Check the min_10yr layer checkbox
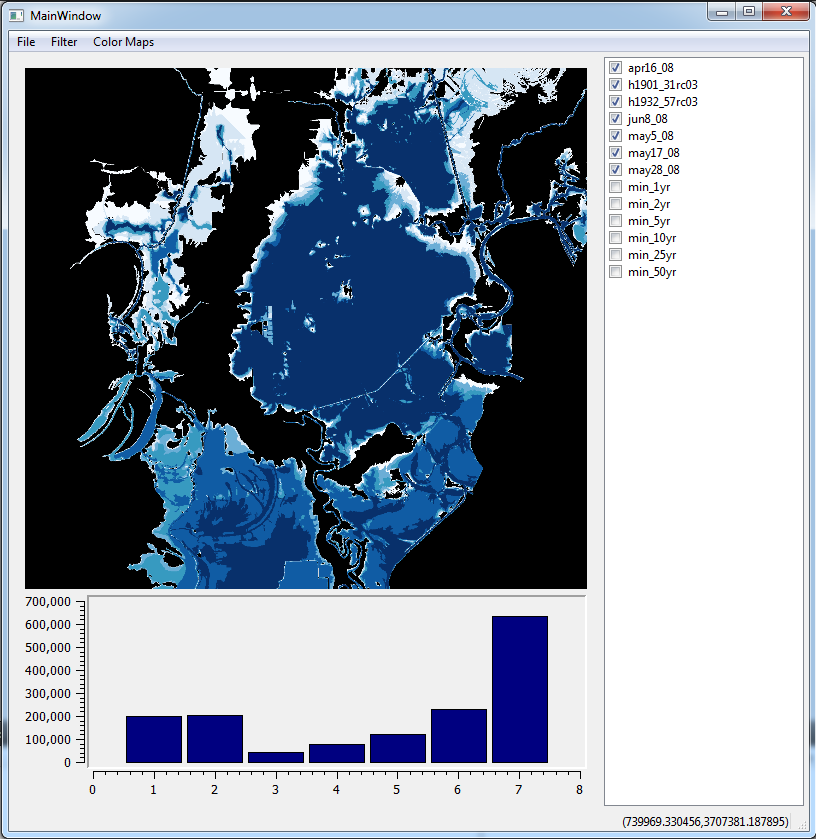 tap(615, 238)
